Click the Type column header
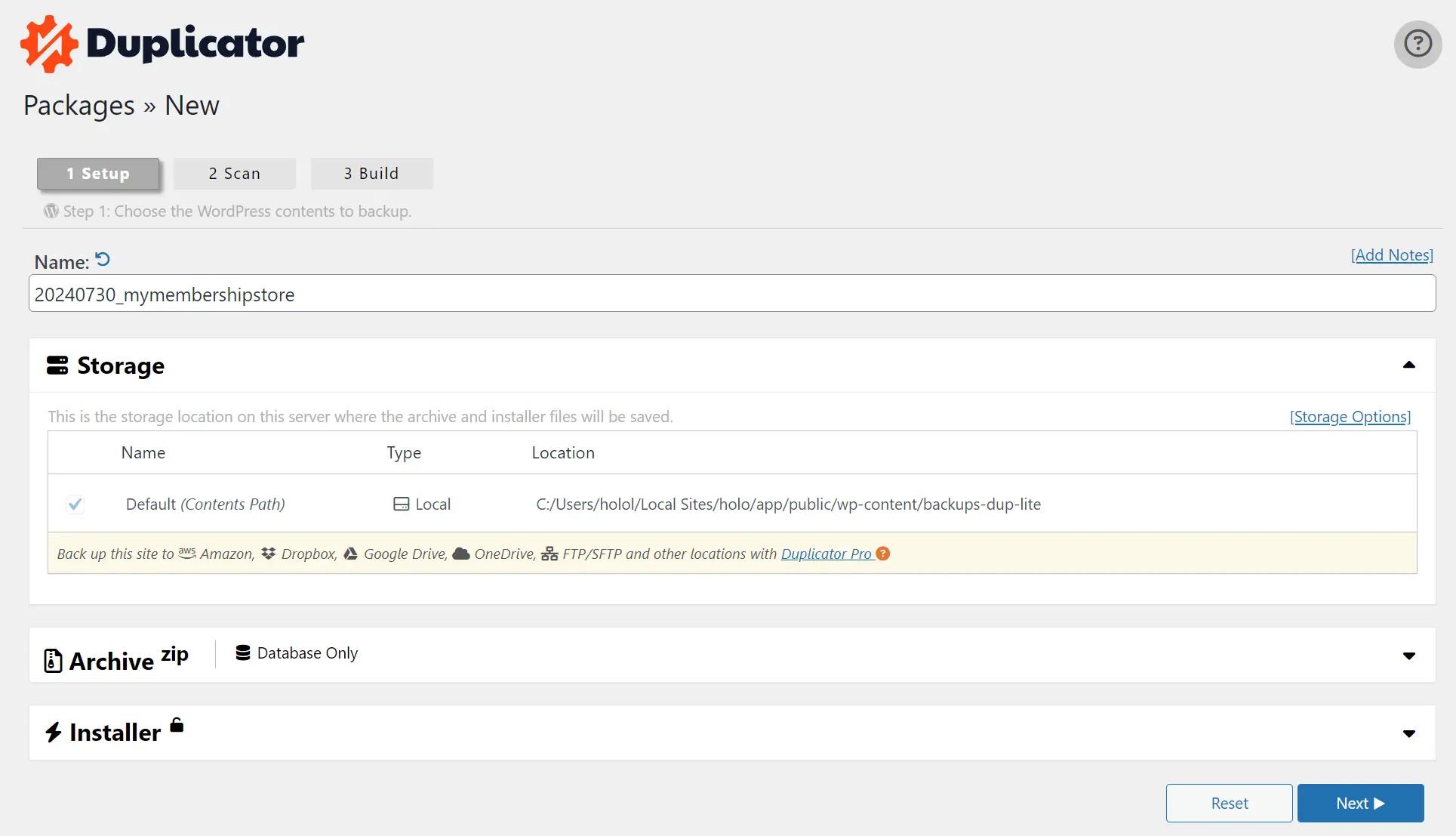The height and width of the screenshot is (836, 1456). [404, 452]
